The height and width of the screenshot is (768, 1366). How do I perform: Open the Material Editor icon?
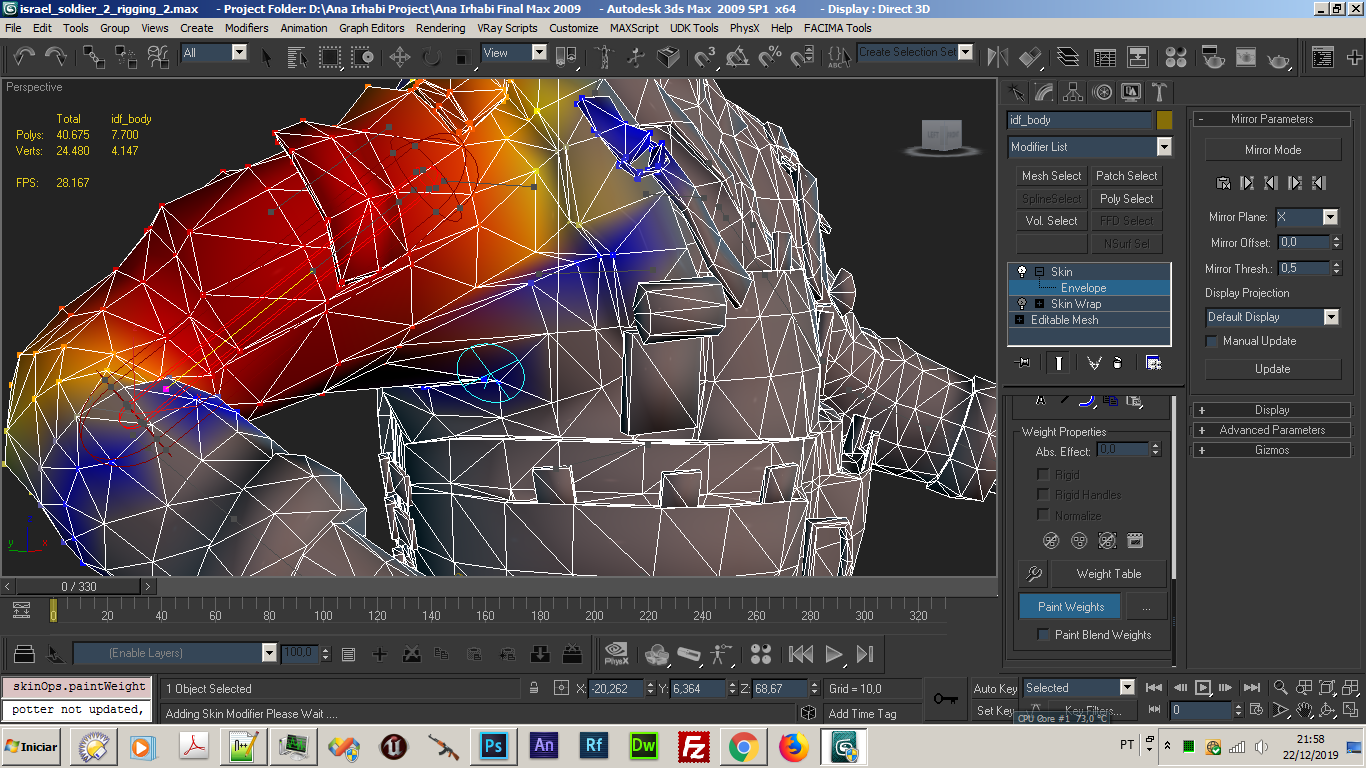click(1176, 57)
